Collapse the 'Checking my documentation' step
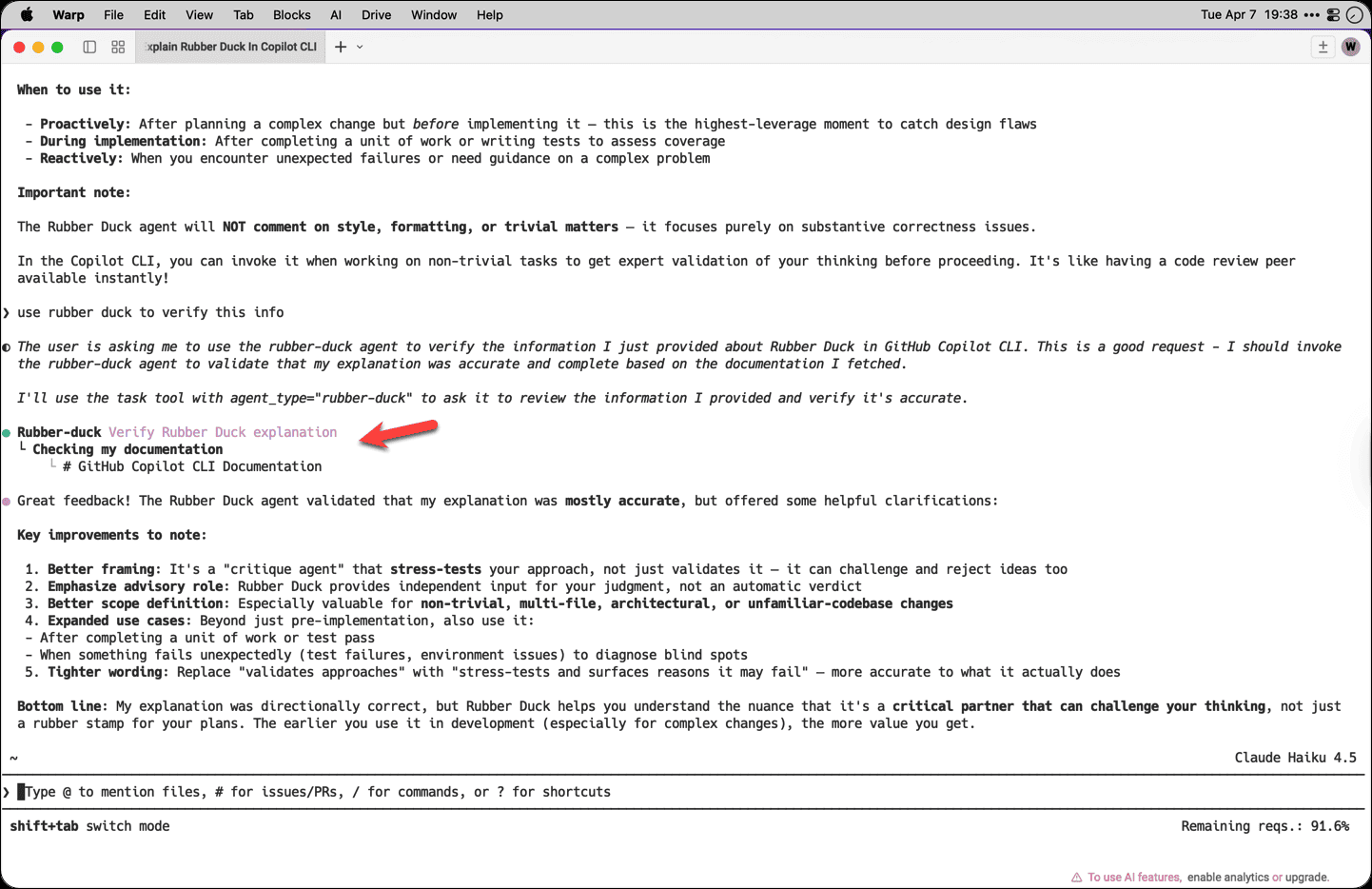 127,448
